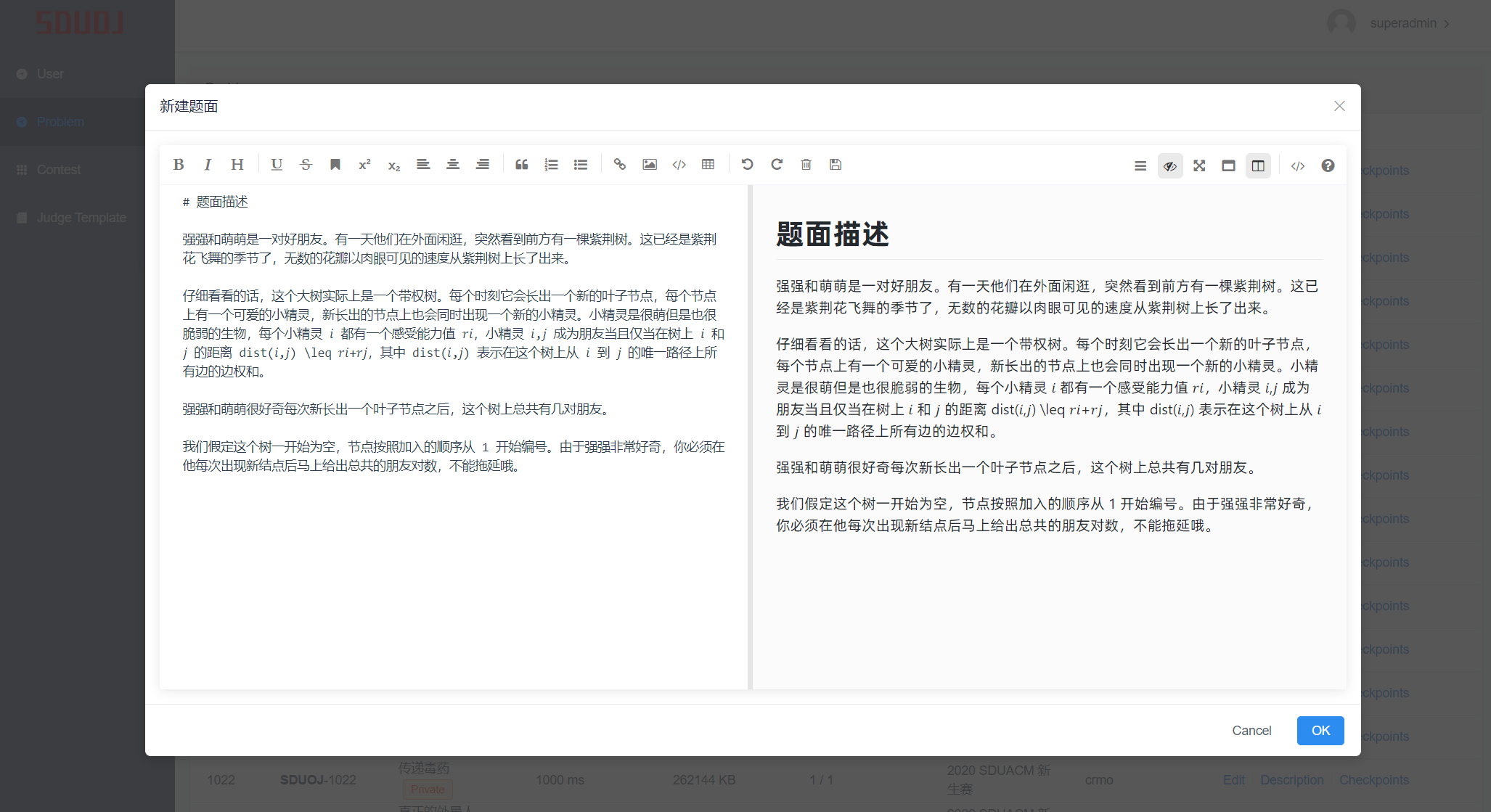
Task: Insert an ordered list
Action: click(x=551, y=165)
